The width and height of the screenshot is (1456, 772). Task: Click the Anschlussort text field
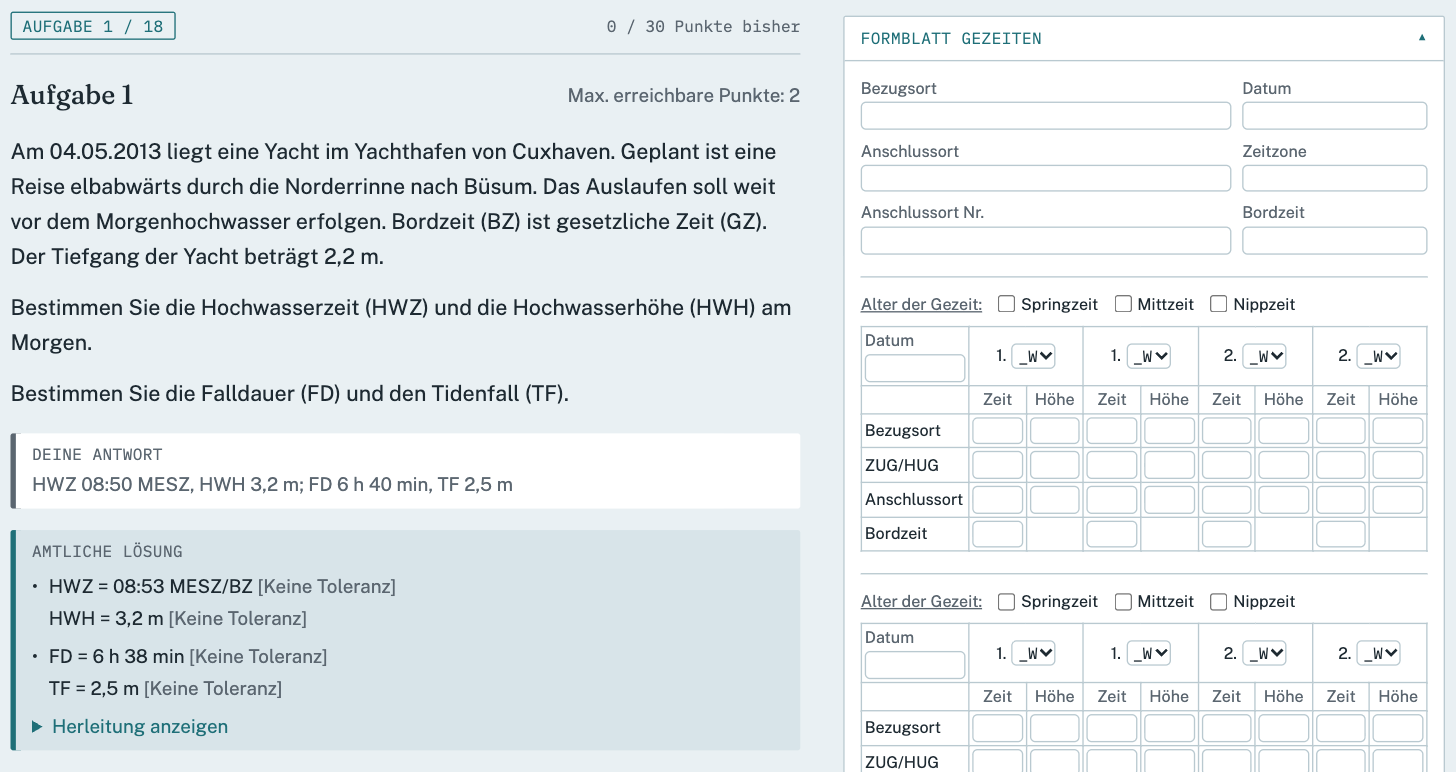click(1046, 178)
